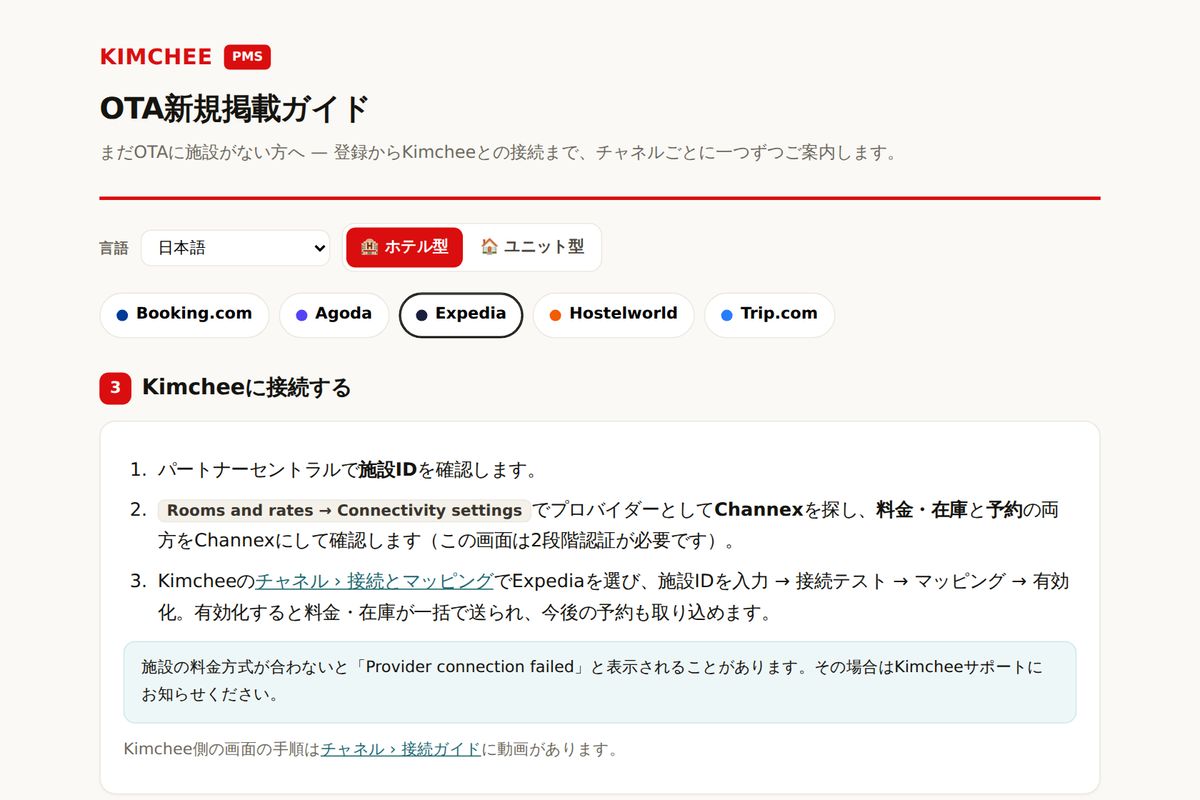Click the house emoji icon on ユニット型
This screenshot has width=1200, height=800.
point(489,246)
